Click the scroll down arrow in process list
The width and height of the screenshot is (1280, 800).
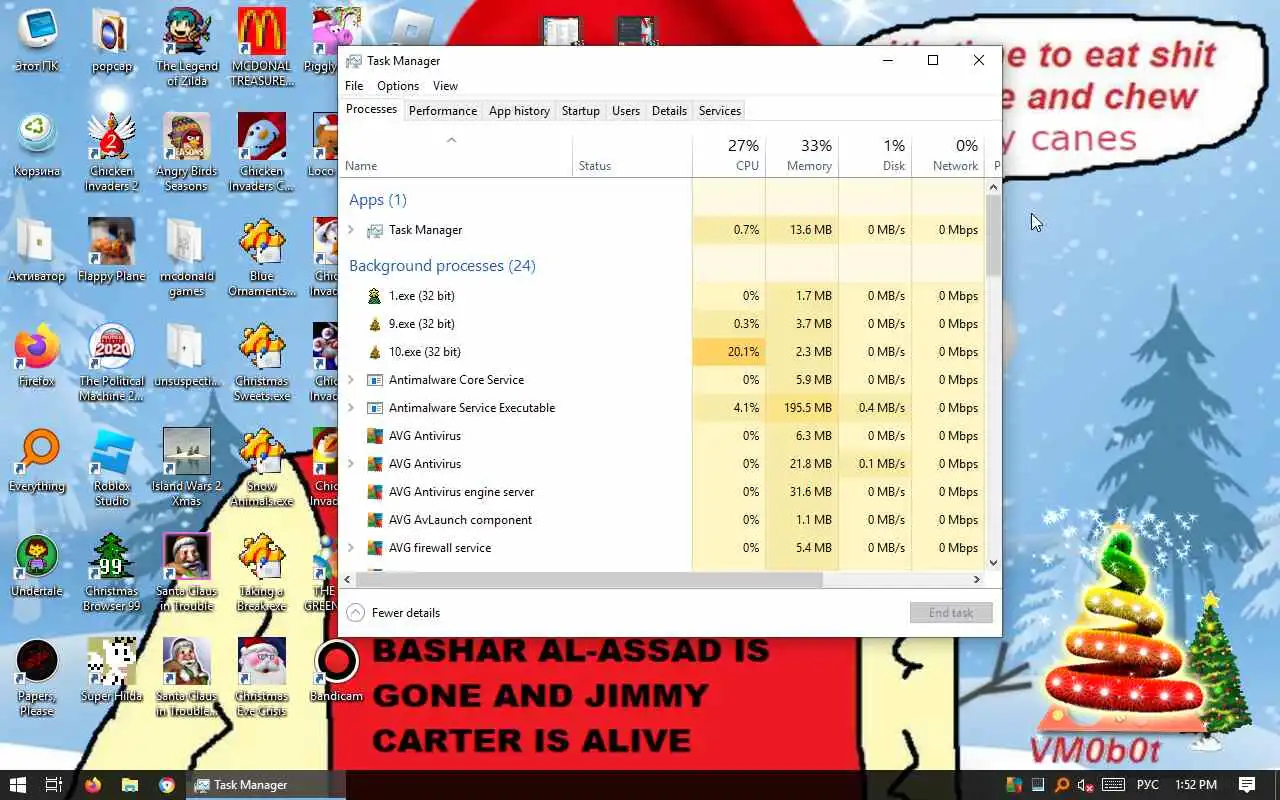pyautogui.click(x=993, y=563)
